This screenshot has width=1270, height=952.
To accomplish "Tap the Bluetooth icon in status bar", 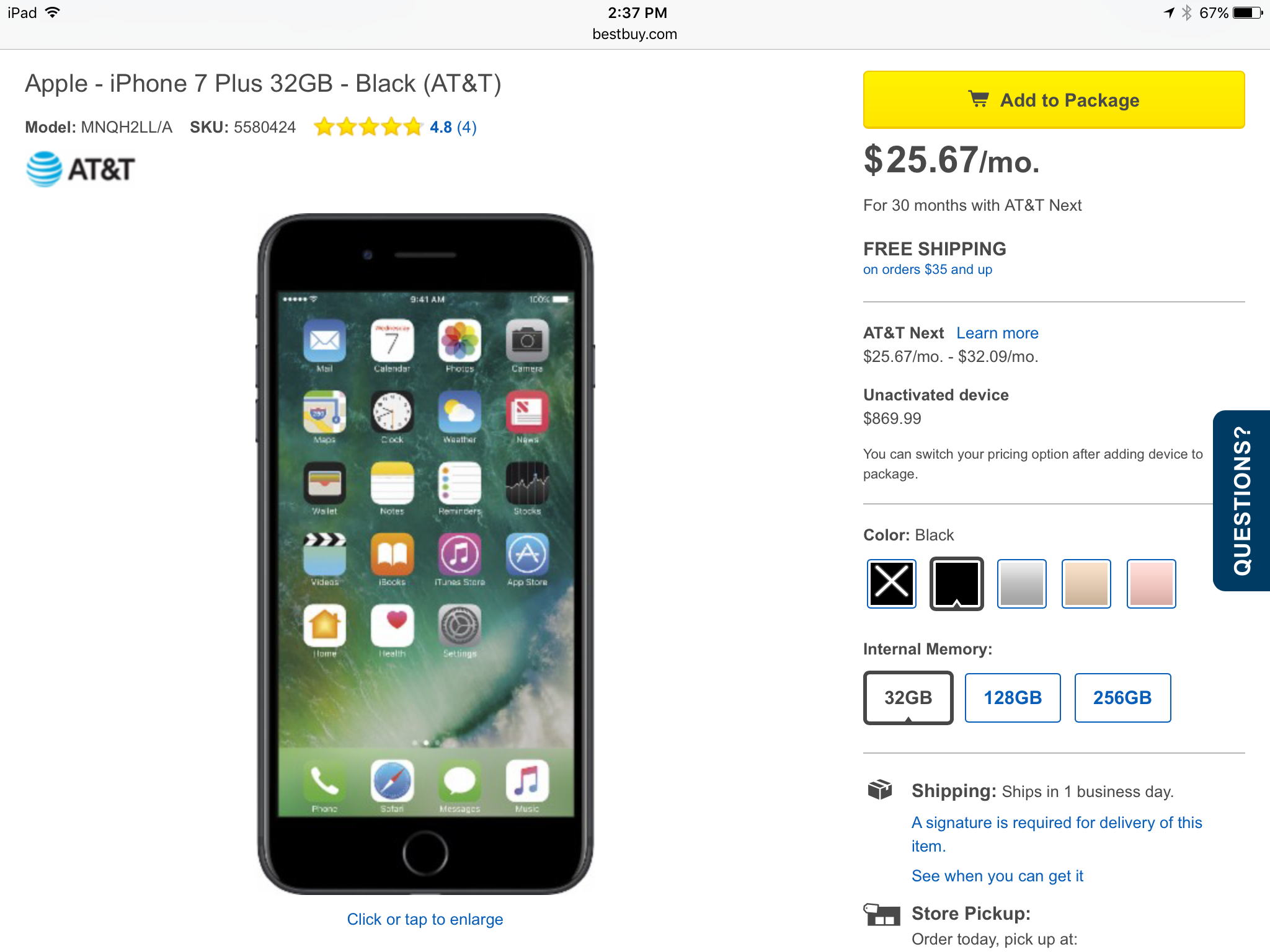I will click(x=1186, y=12).
